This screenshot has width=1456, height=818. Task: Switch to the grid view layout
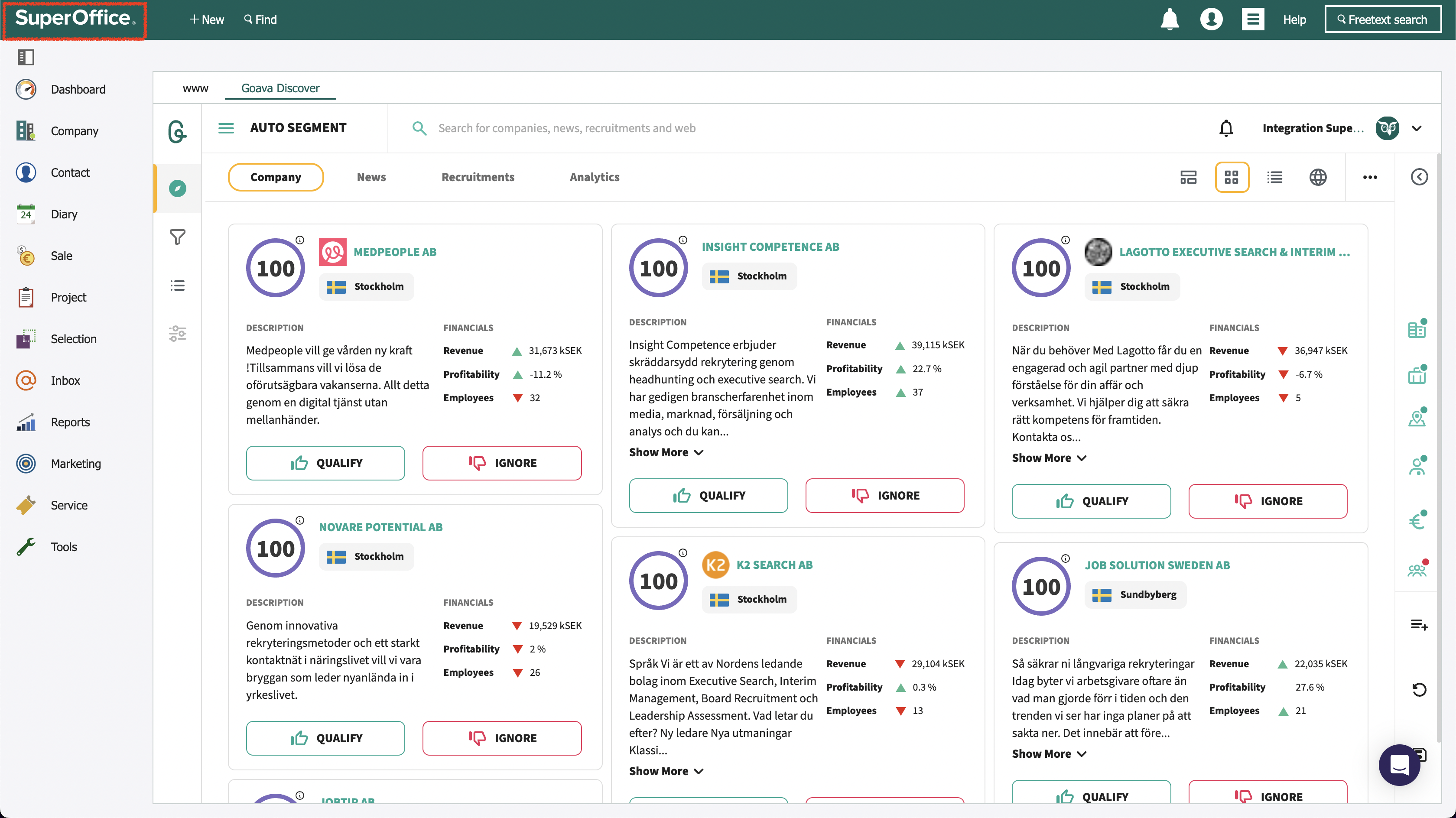[1232, 177]
